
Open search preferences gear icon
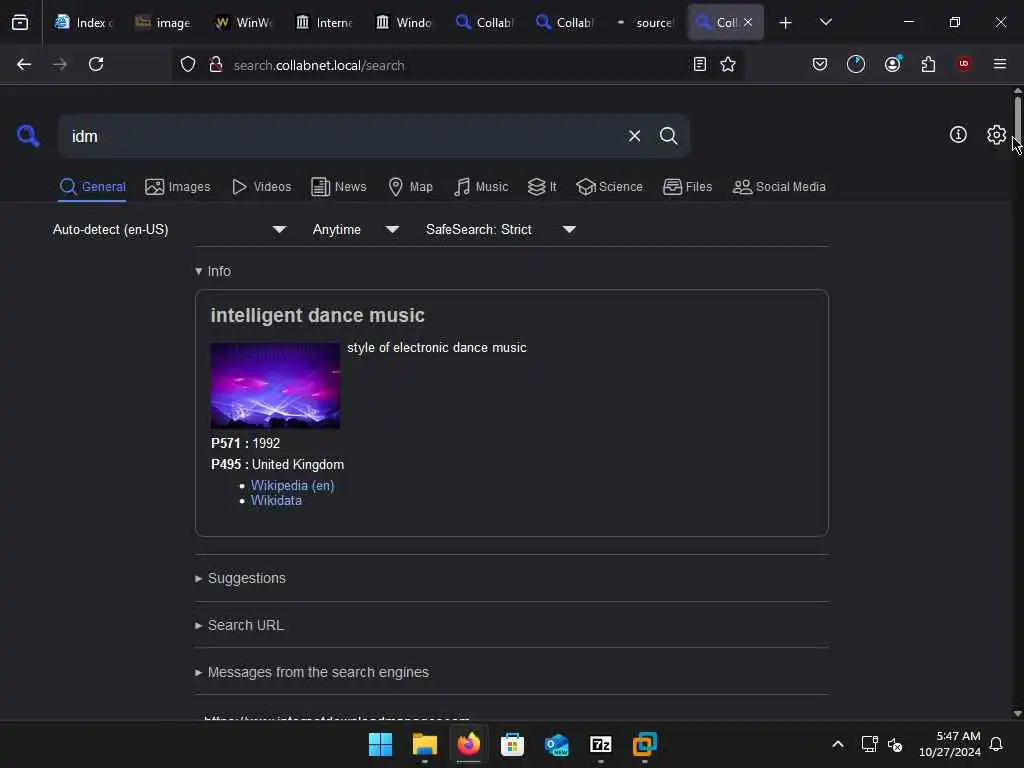tap(996, 135)
